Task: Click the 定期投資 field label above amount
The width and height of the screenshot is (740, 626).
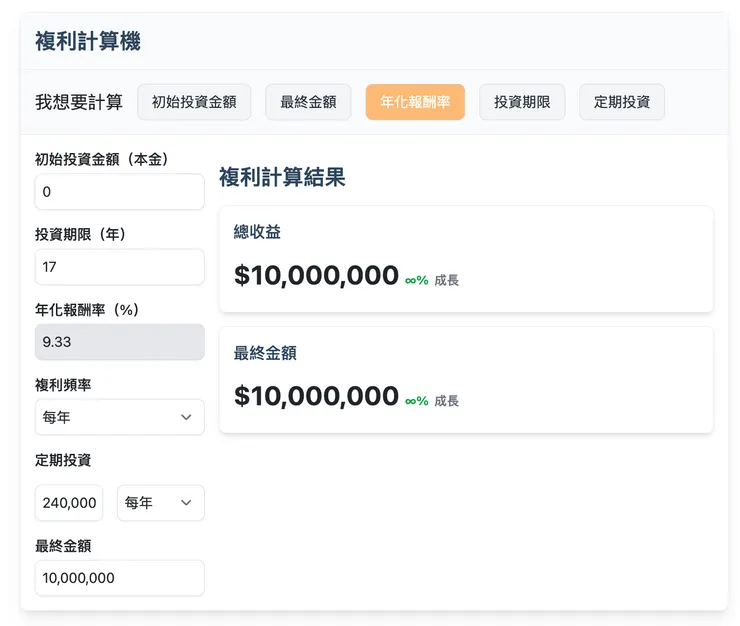Action: tap(63, 460)
